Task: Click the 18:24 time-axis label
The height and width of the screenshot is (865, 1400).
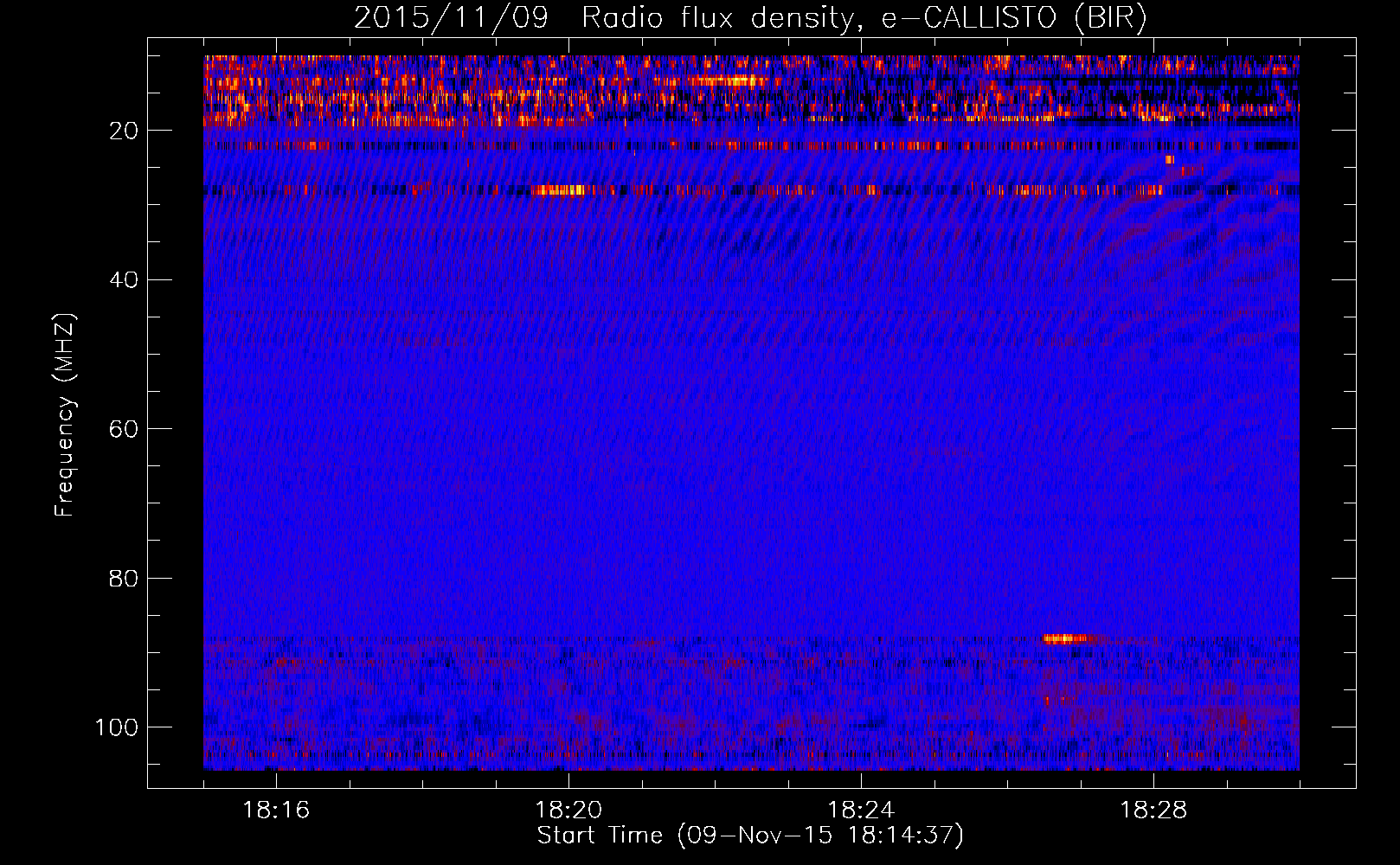Action: (x=861, y=811)
